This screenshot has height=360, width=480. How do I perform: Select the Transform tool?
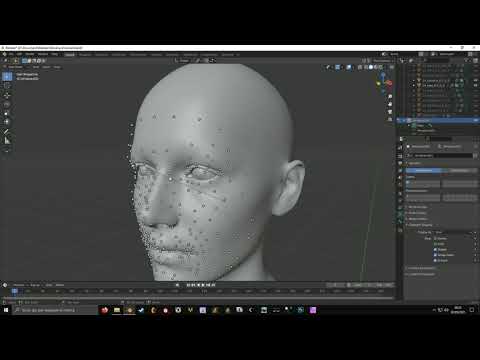[7, 122]
